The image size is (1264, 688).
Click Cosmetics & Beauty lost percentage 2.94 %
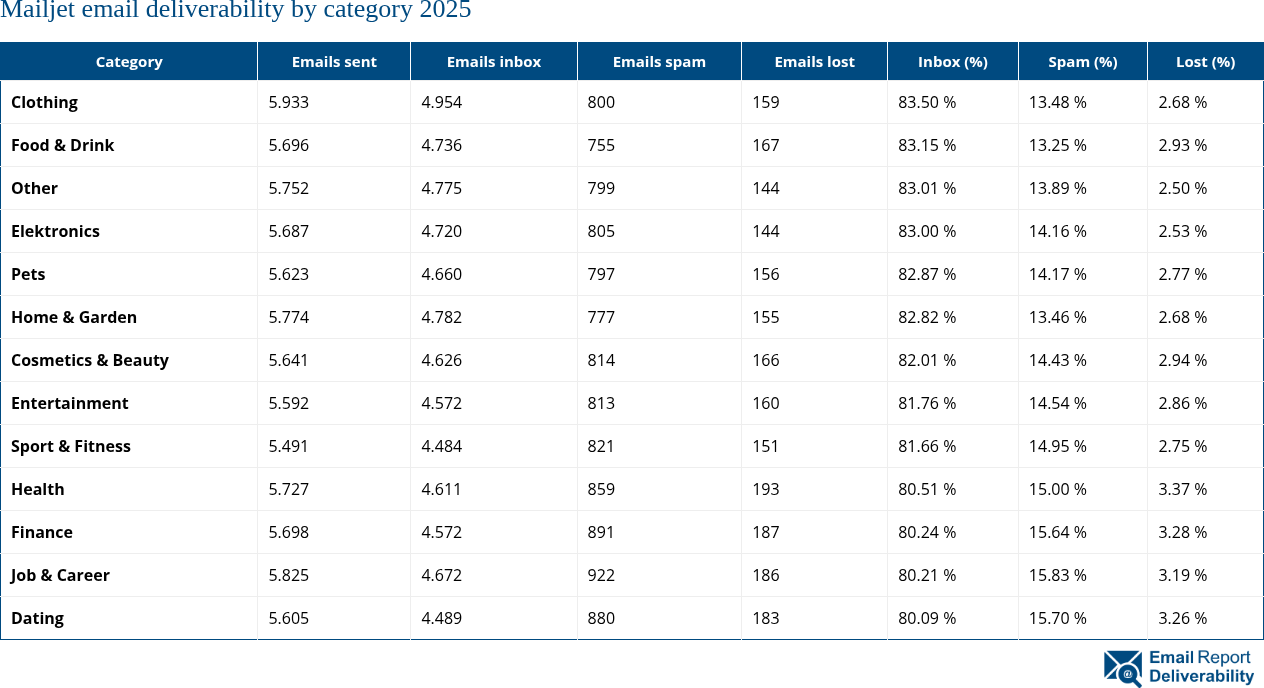[x=1183, y=360]
